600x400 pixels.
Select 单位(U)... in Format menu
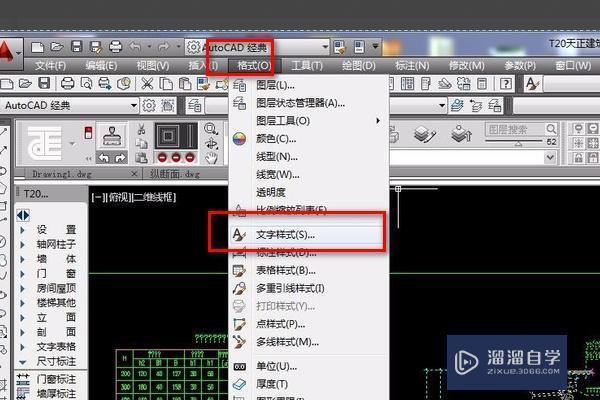[309, 366]
